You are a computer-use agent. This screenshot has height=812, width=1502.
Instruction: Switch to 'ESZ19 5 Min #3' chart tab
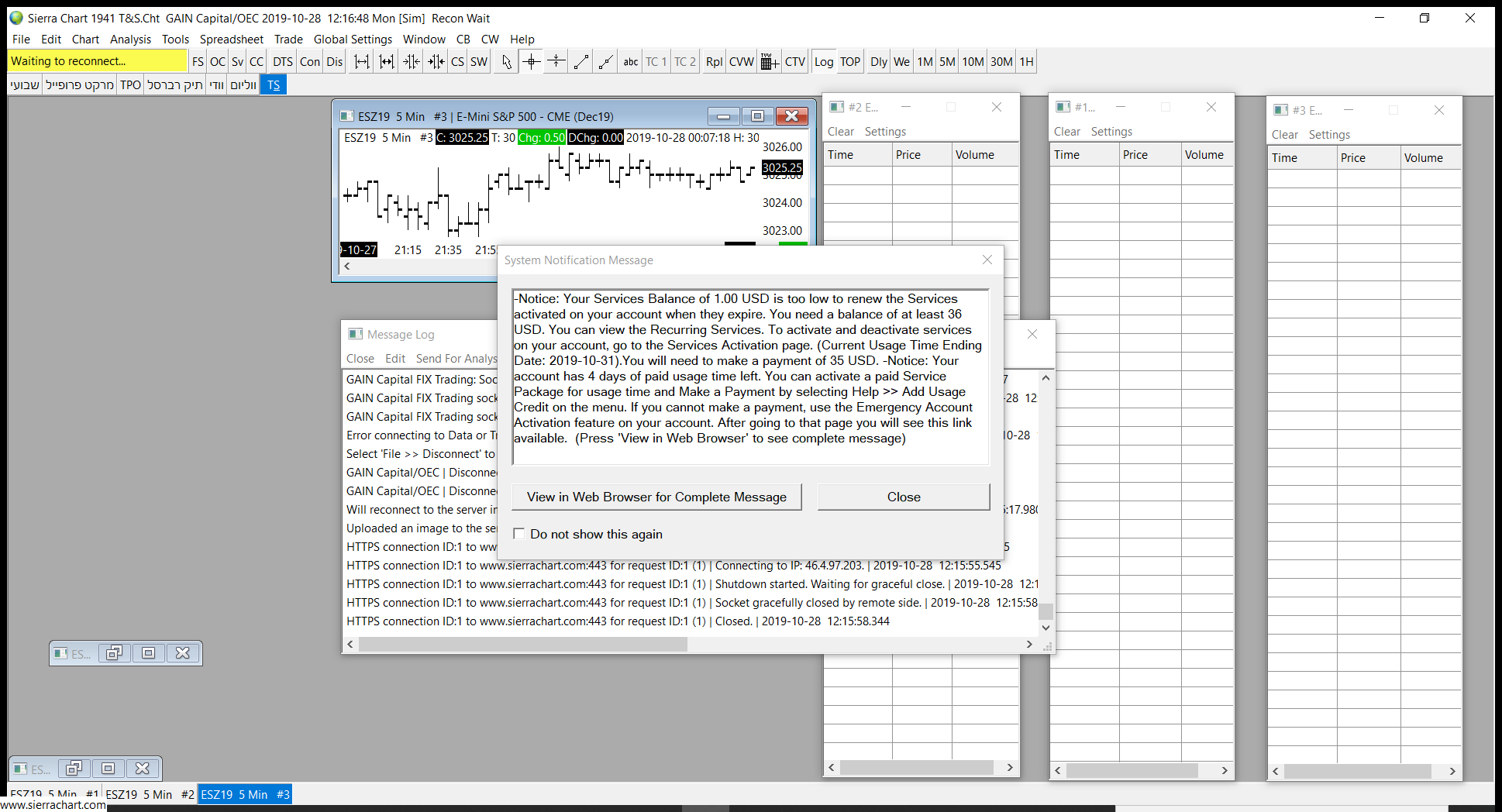(x=245, y=794)
